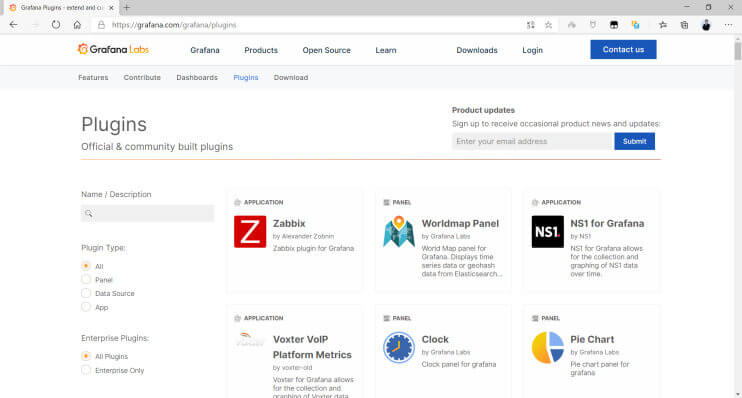Screen dimensions: 742x398
Task: Open the Voxter VoIP Platform Metrics link
Action: 312,347
